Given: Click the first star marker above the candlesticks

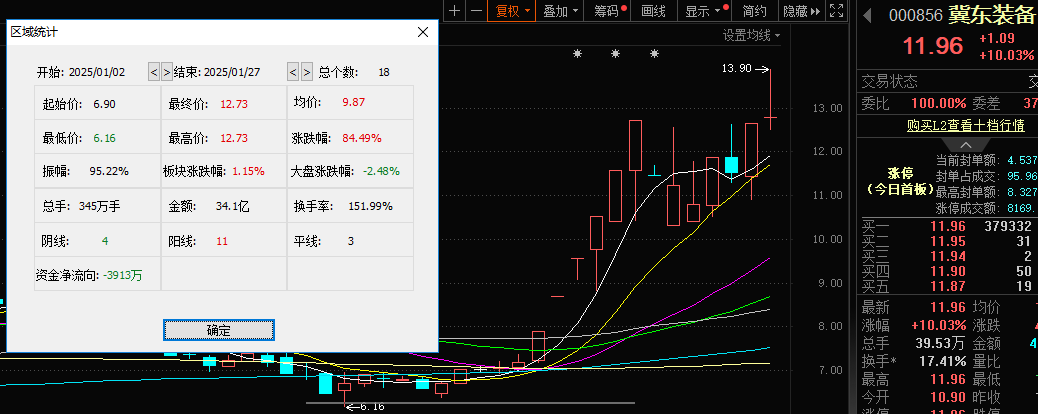Looking at the screenshot, I should coord(577,54).
